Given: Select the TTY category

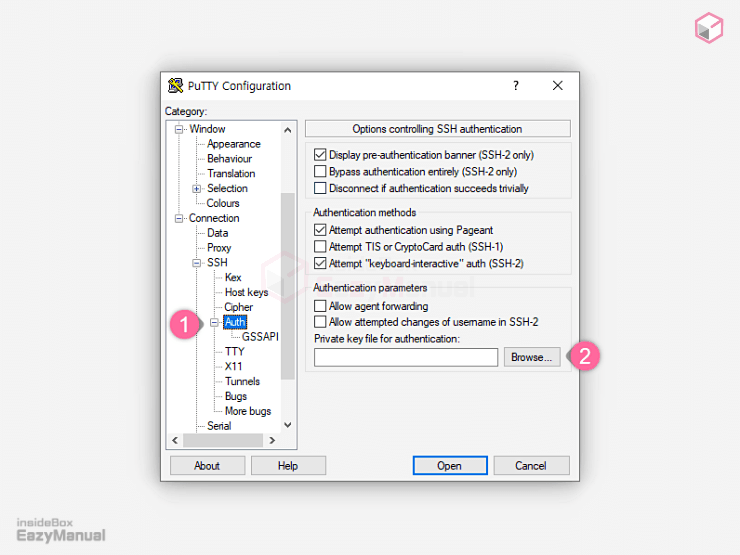Looking at the screenshot, I should point(235,352).
